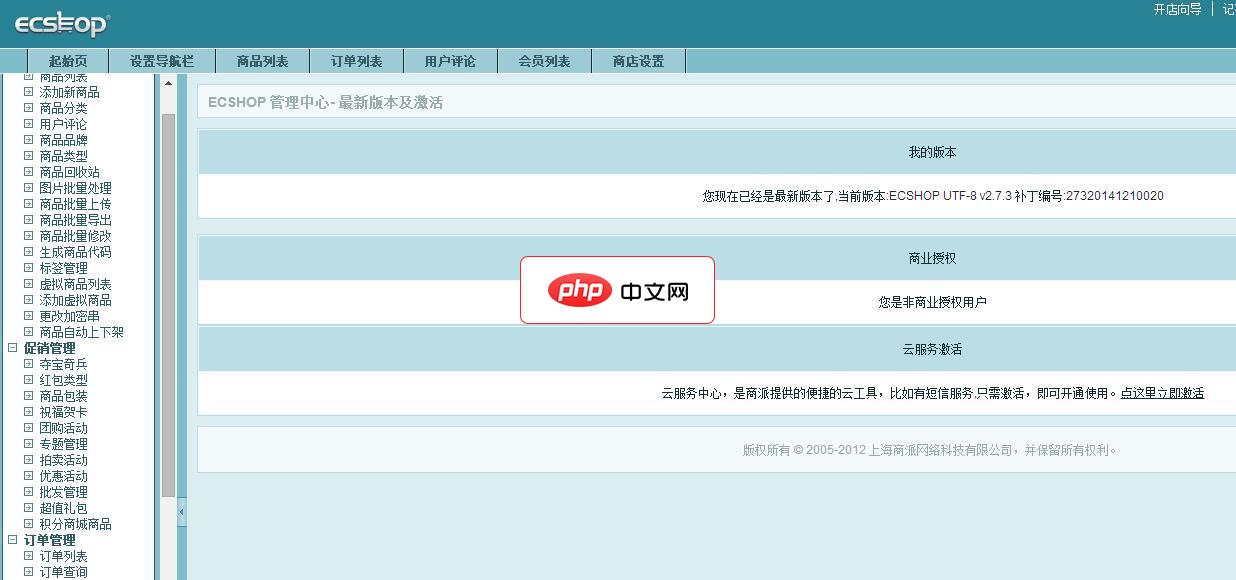This screenshot has height=580, width=1236.
Task: Select 订单列表 under 订单管理
Action: (64, 556)
